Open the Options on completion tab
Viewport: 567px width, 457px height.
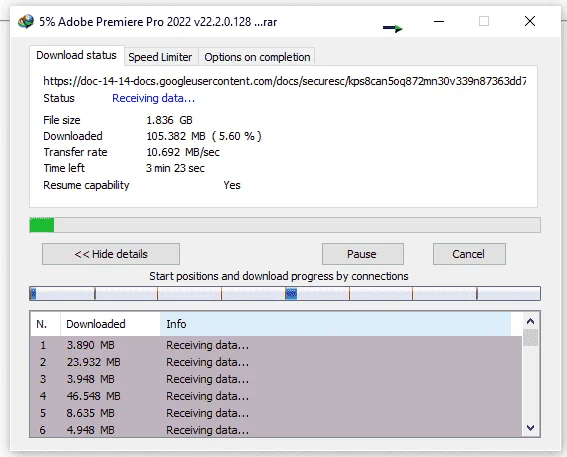point(257,57)
